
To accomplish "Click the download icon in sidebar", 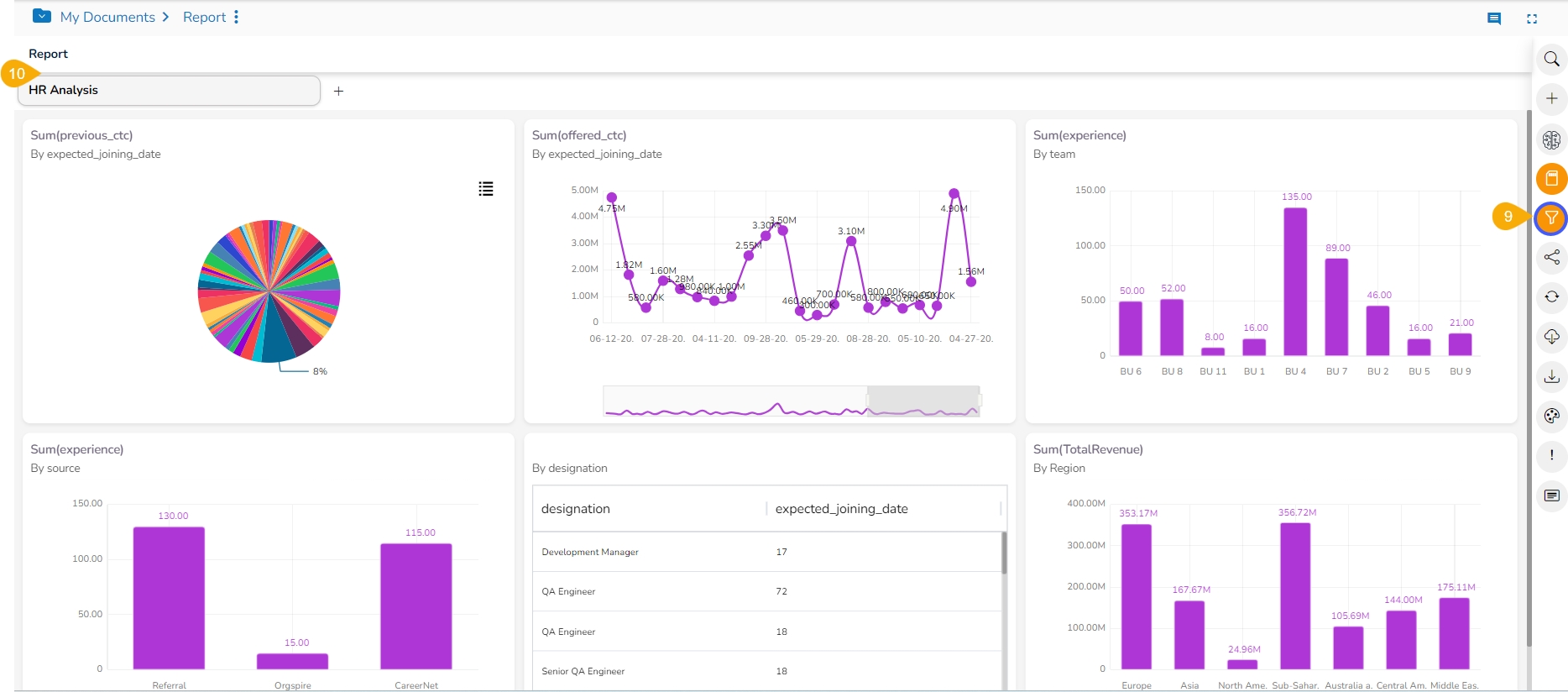I will point(1551,376).
